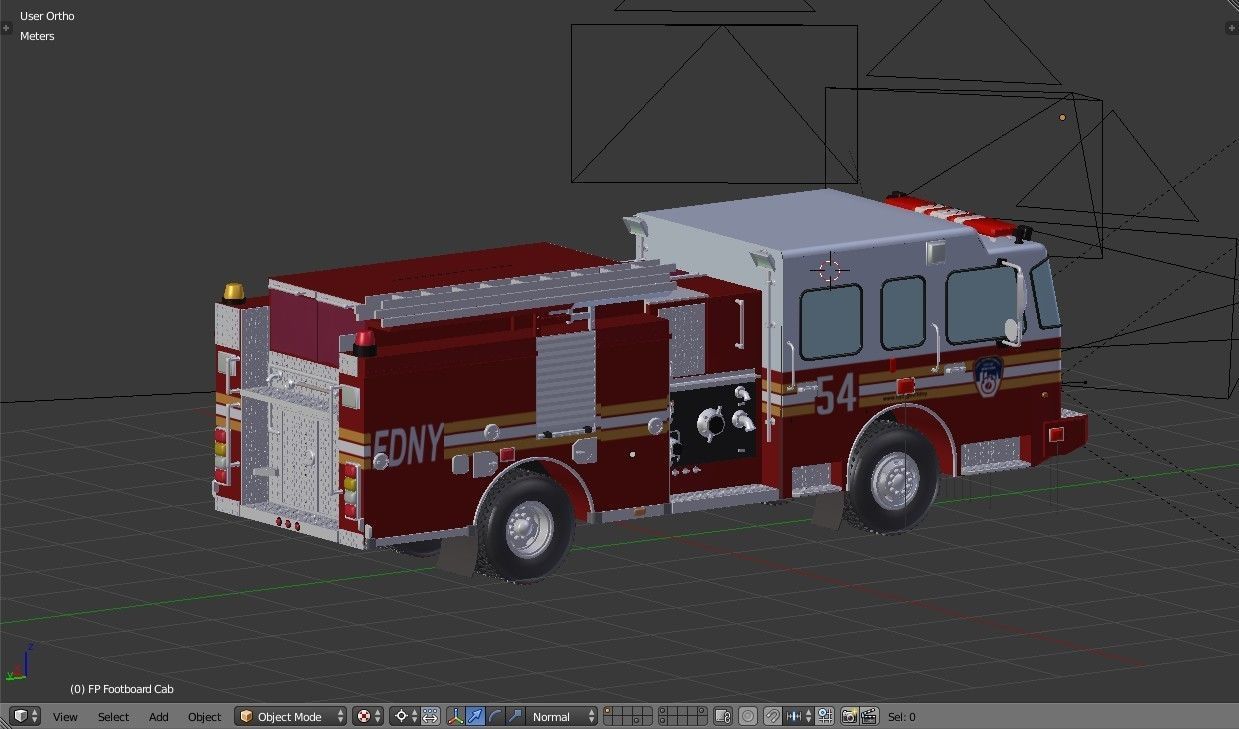Image resolution: width=1239 pixels, height=729 pixels.
Task: Select the orange lamp object dot
Action: 1062,117
